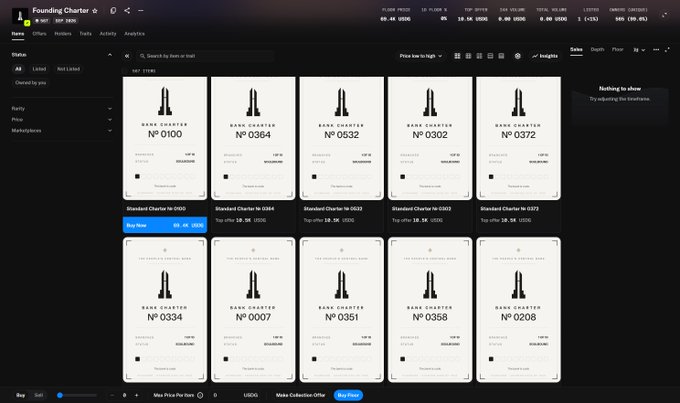Expand the Price filter section
The width and height of the screenshot is (680, 403).
tap(61, 119)
